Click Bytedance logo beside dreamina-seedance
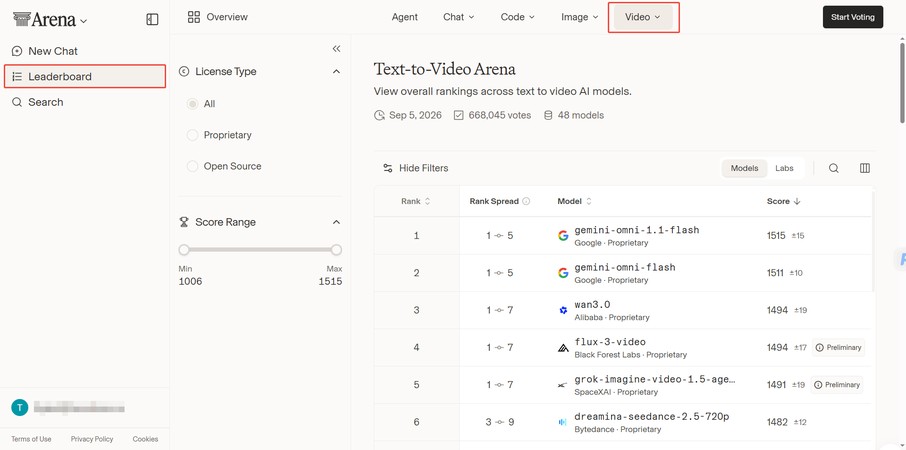906x450 pixels. pyautogui.click(x=563, y=422)
